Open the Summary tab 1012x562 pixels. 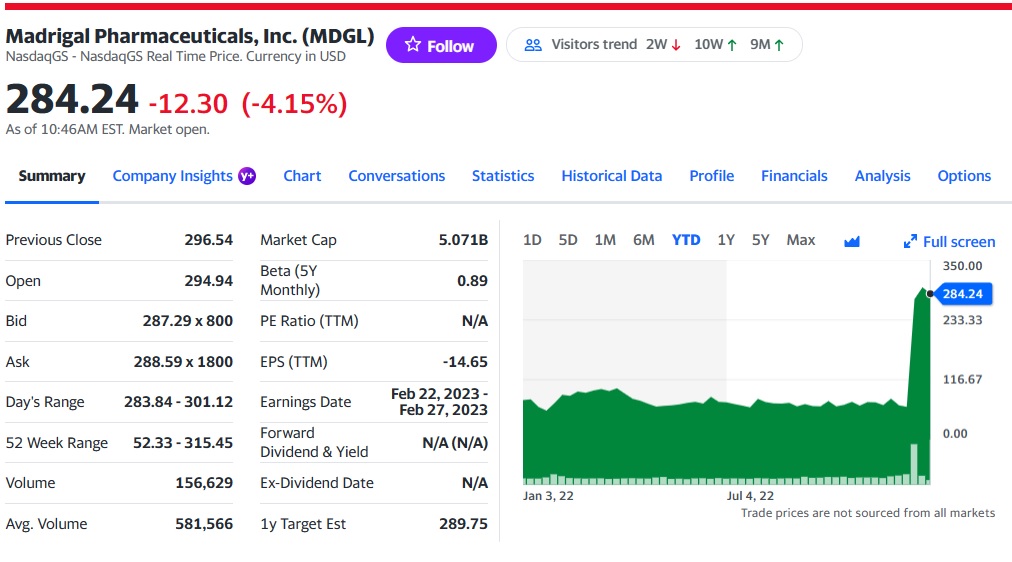52,176
